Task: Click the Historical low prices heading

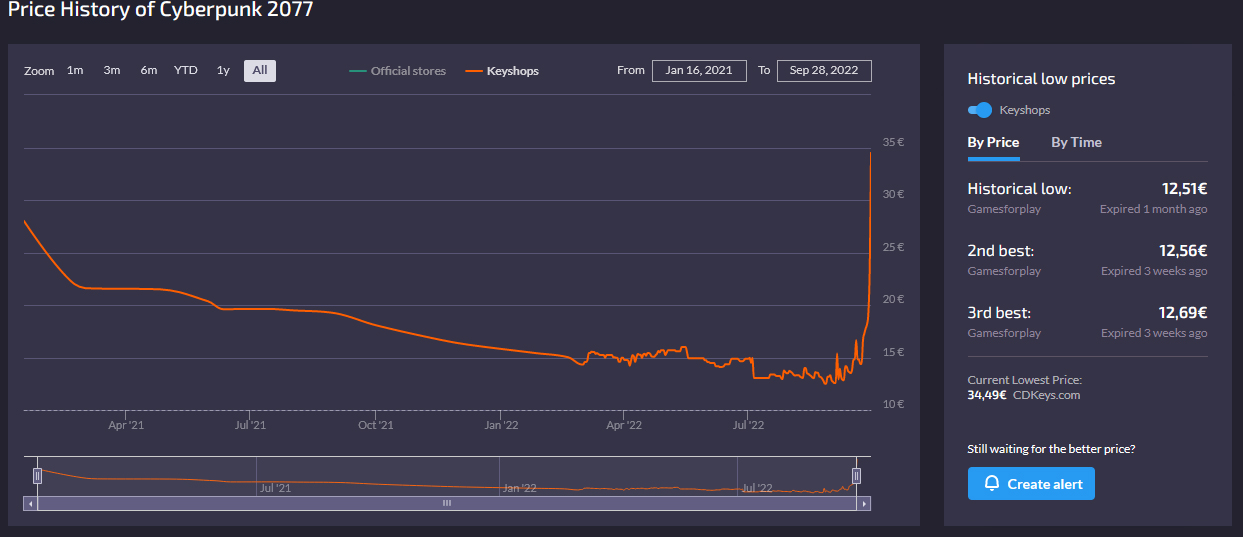Action: (x=1041, y=79)
